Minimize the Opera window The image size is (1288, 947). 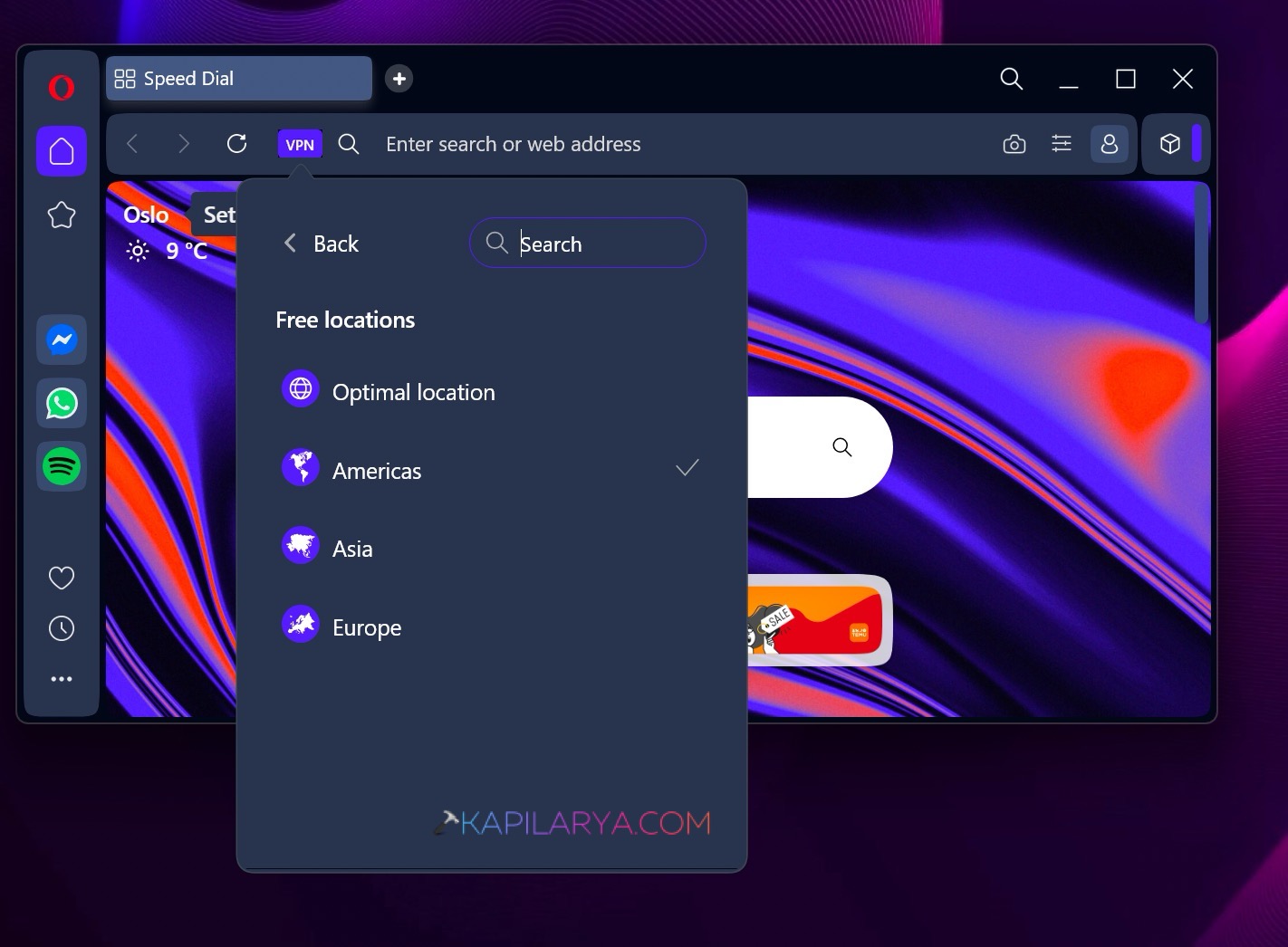(1069, 80)
